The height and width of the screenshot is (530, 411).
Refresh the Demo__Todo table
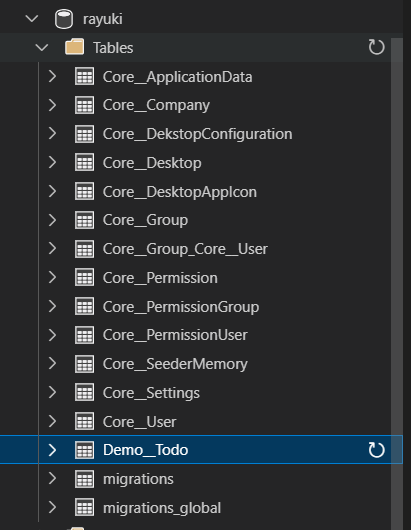376,450
